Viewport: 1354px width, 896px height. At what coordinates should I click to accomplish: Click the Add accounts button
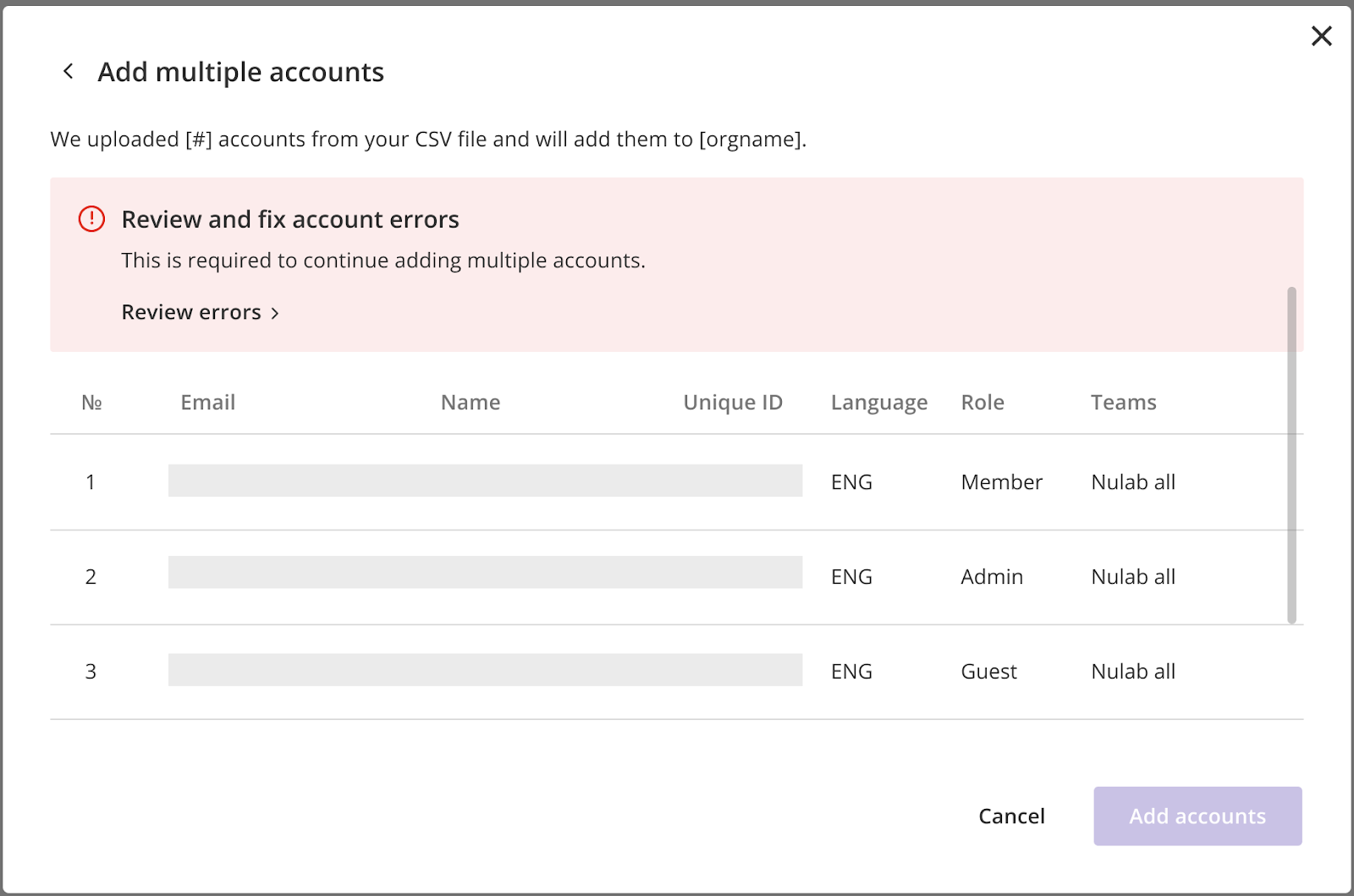tap(1197, 816)
